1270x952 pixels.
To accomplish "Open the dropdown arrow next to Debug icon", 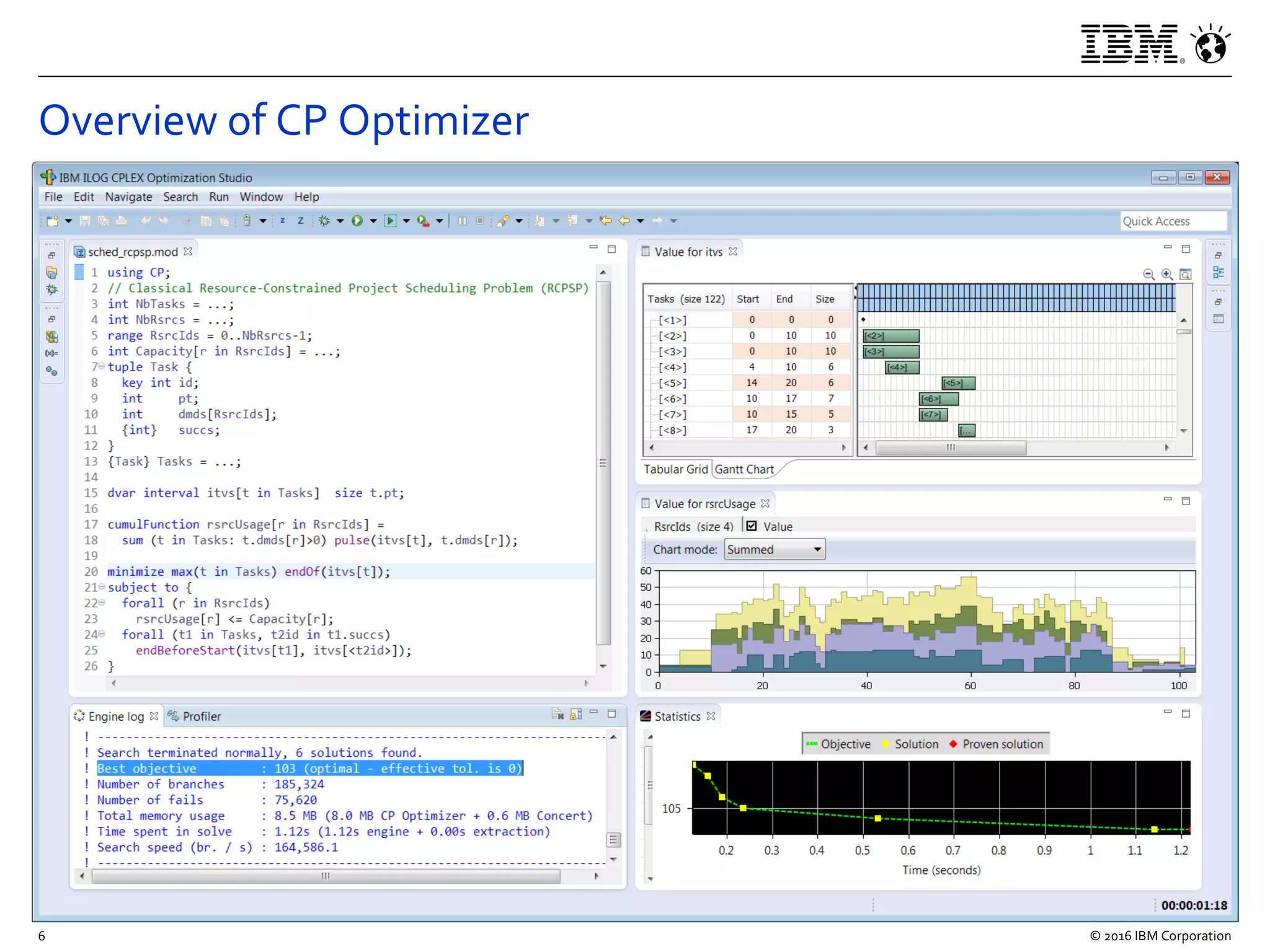I will pyautogui.click(x=340, y=221).
